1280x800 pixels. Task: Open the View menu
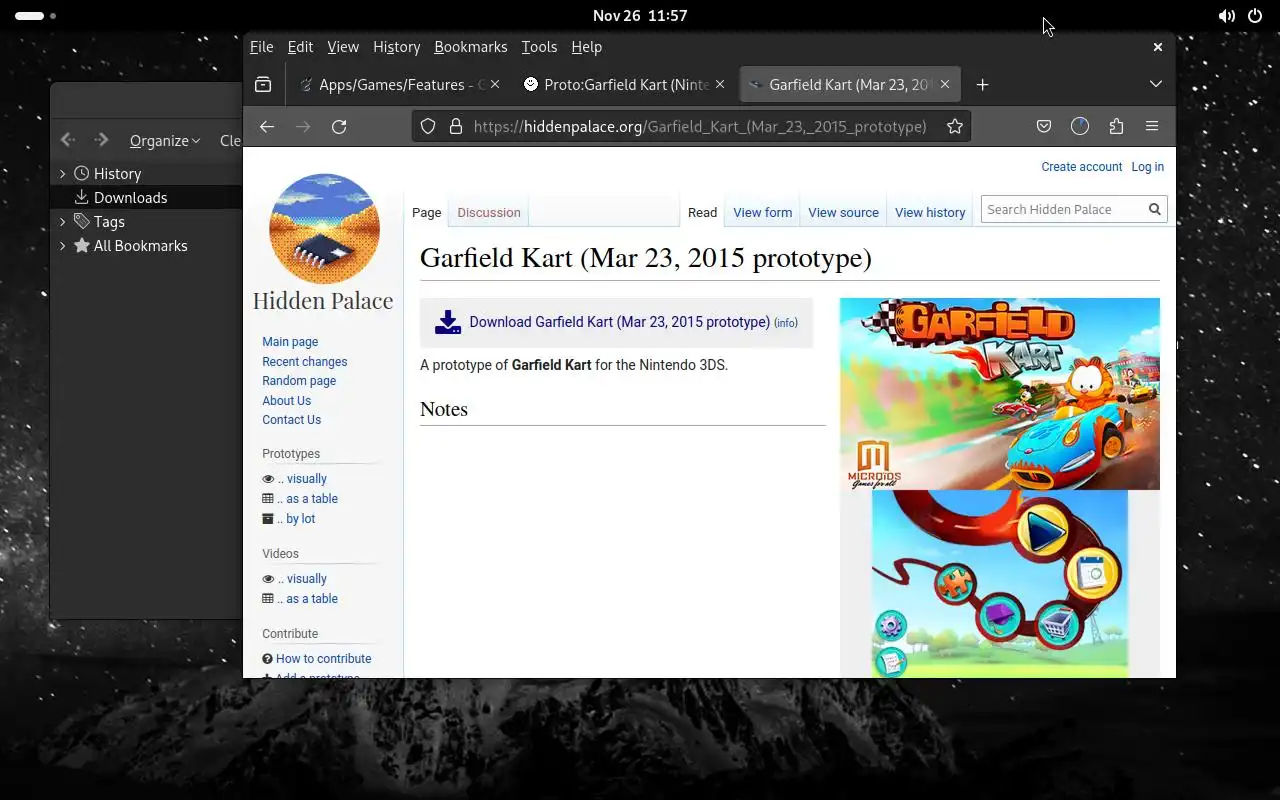point(343,47)
